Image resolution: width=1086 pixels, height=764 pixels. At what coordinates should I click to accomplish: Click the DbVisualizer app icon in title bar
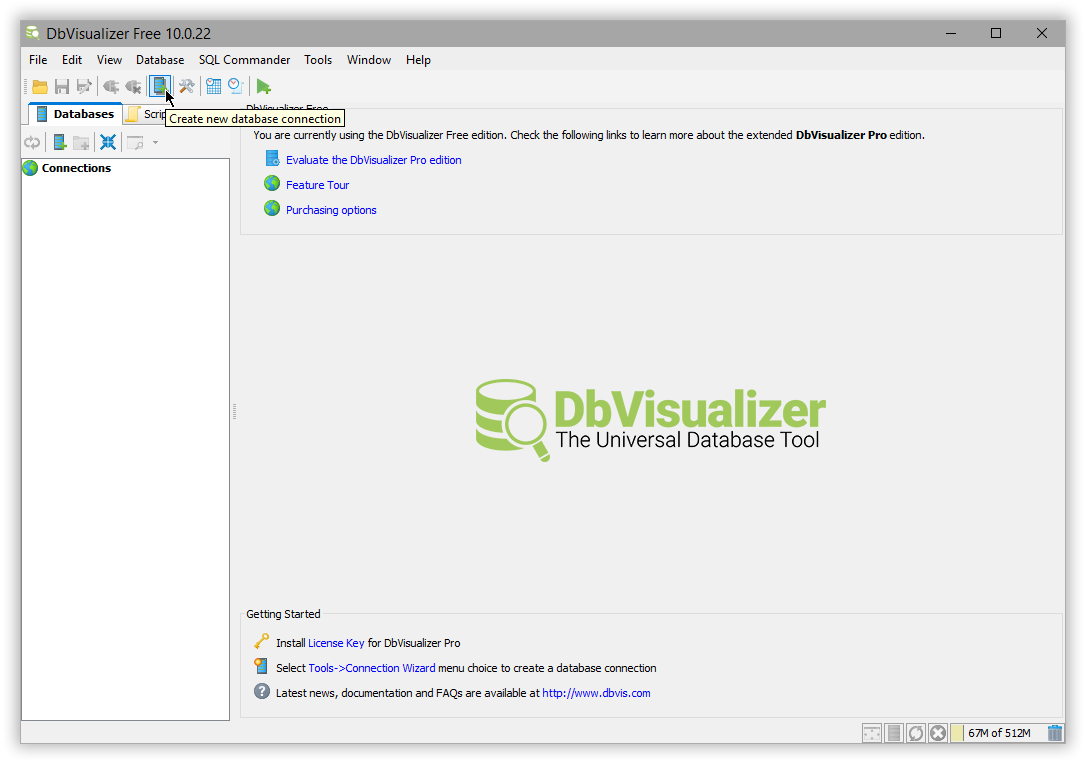(33, 33)
